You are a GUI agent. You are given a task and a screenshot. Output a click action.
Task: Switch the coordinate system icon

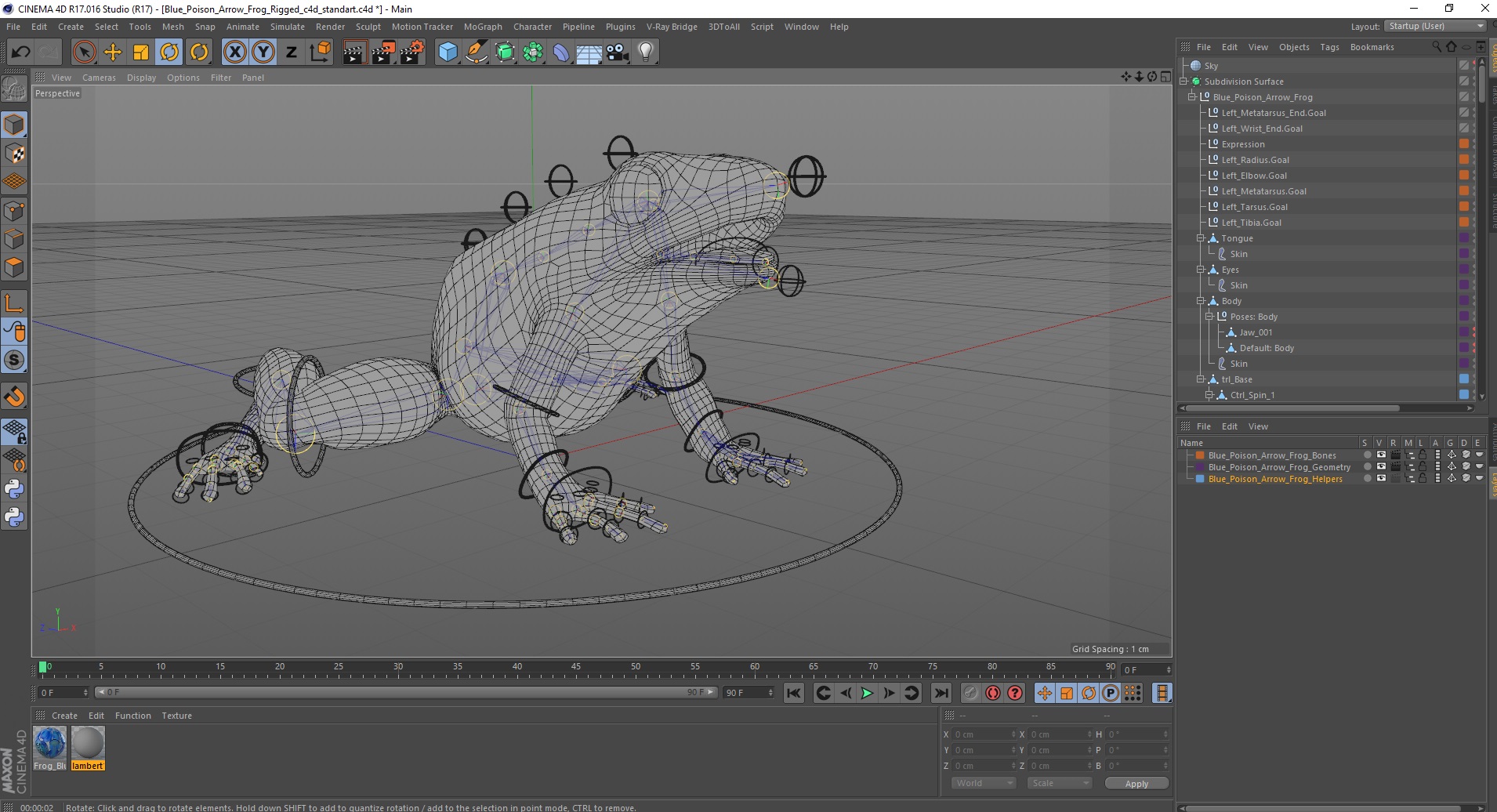[x=320, y=53]
